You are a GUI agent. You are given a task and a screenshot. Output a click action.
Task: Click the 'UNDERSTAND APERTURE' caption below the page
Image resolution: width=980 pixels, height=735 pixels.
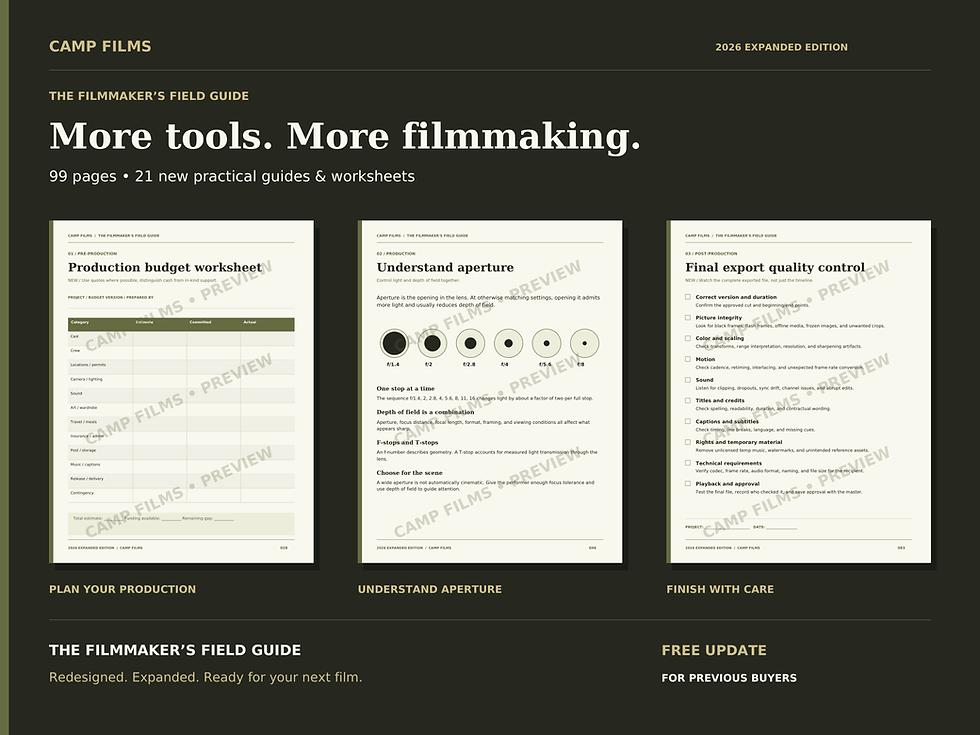pyautogui.click(x=430, y=589)
